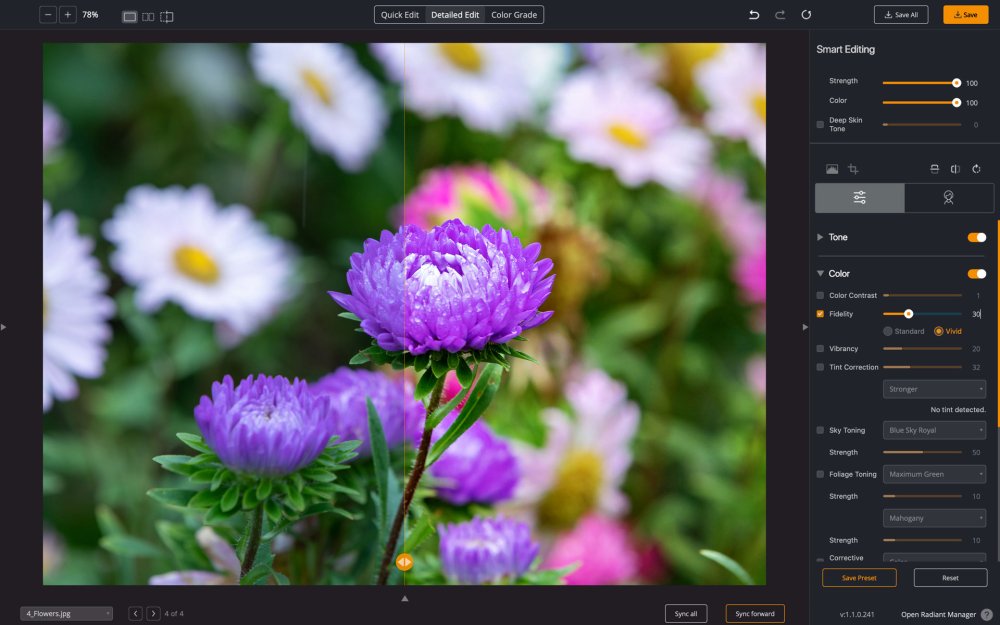Click the Save Preset button
Viewport: 1000px width, 625px height.
(859, 578)
